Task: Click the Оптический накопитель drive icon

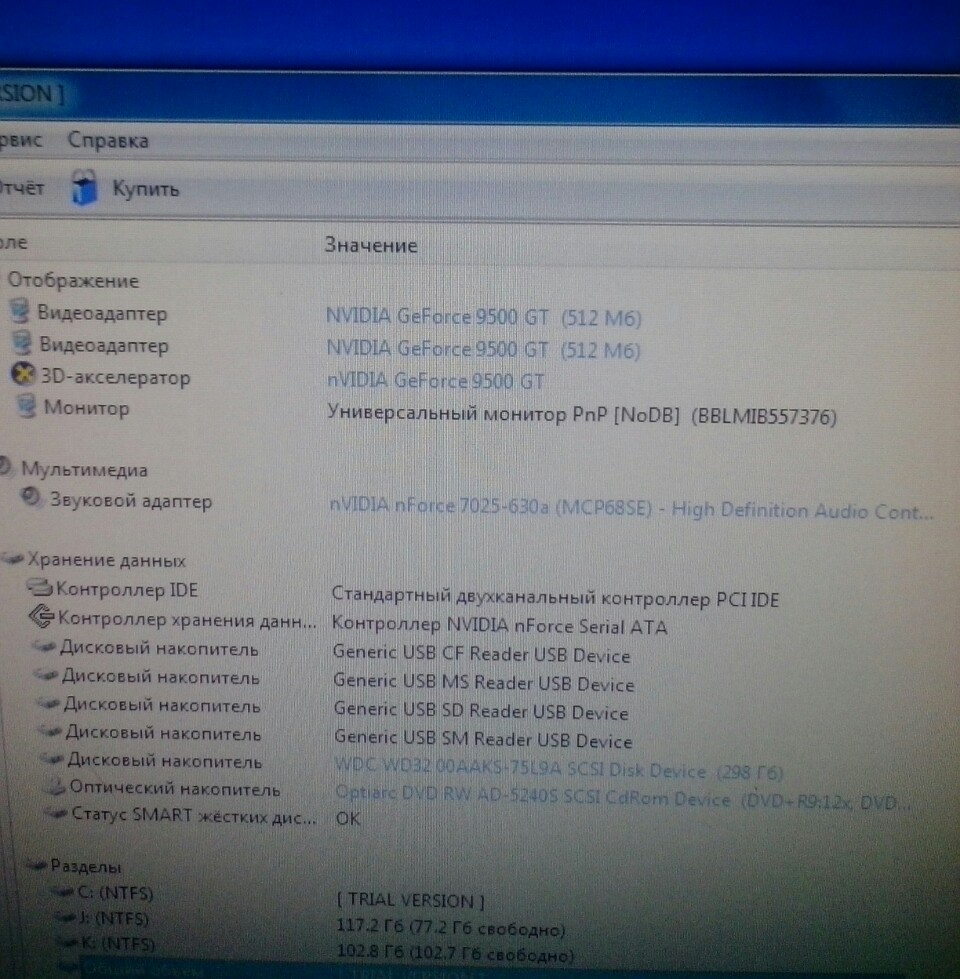Action: click(56, 786)
